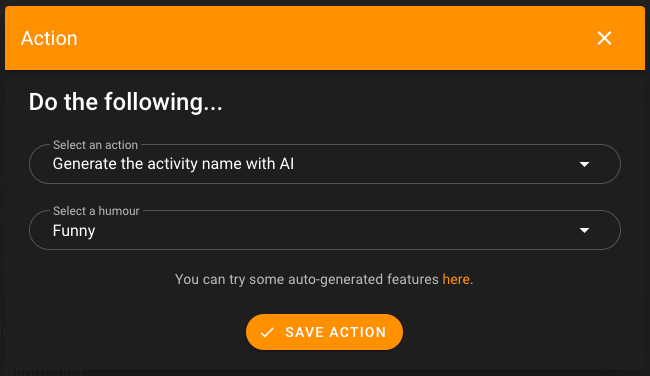The width and height of the screenshot is (650, 376).
Task: Click the 'Select a humour' field label
Action: (x=96, y=211)
